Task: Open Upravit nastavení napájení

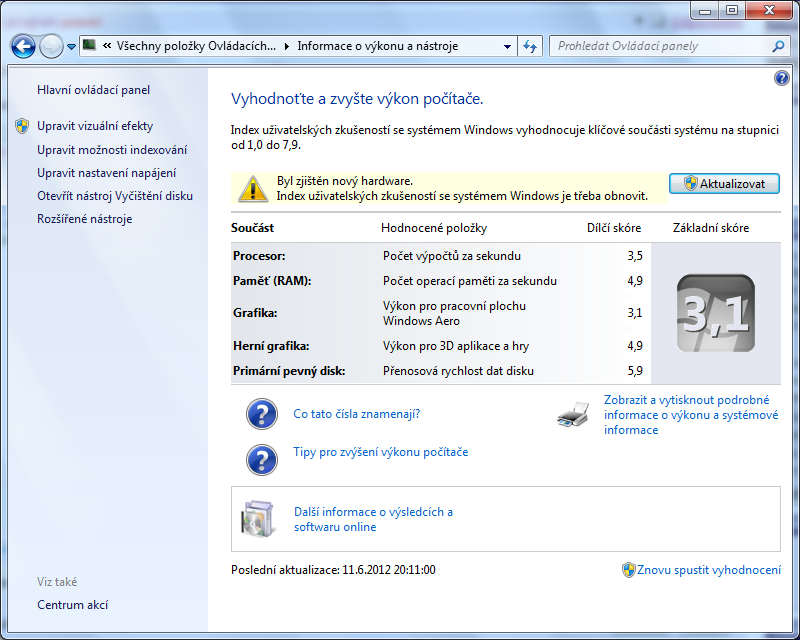Action: click(106, 173)
